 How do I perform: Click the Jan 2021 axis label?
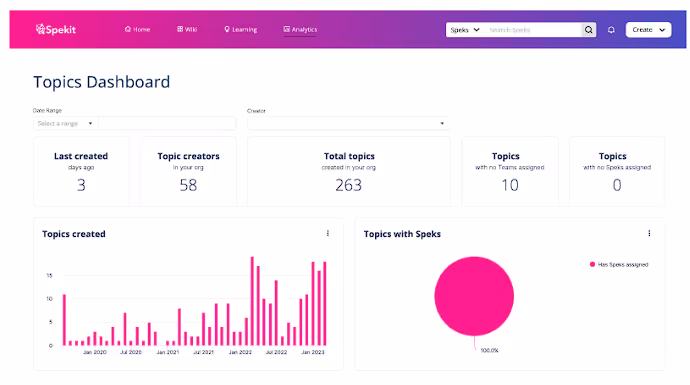pos(168,352)
